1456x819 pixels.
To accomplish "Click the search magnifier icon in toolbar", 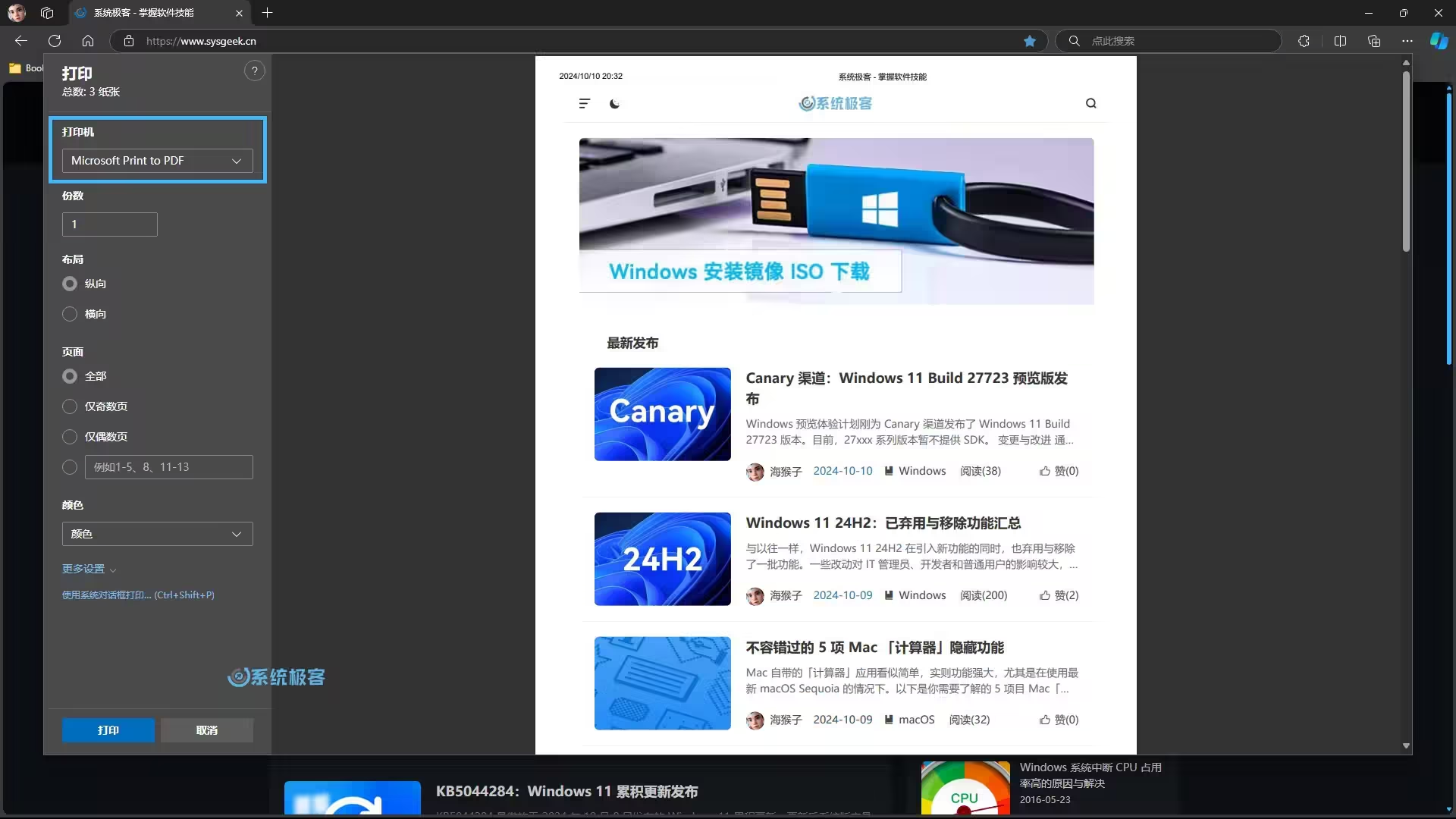I will pyautogui.click(x=1074, y=41).
